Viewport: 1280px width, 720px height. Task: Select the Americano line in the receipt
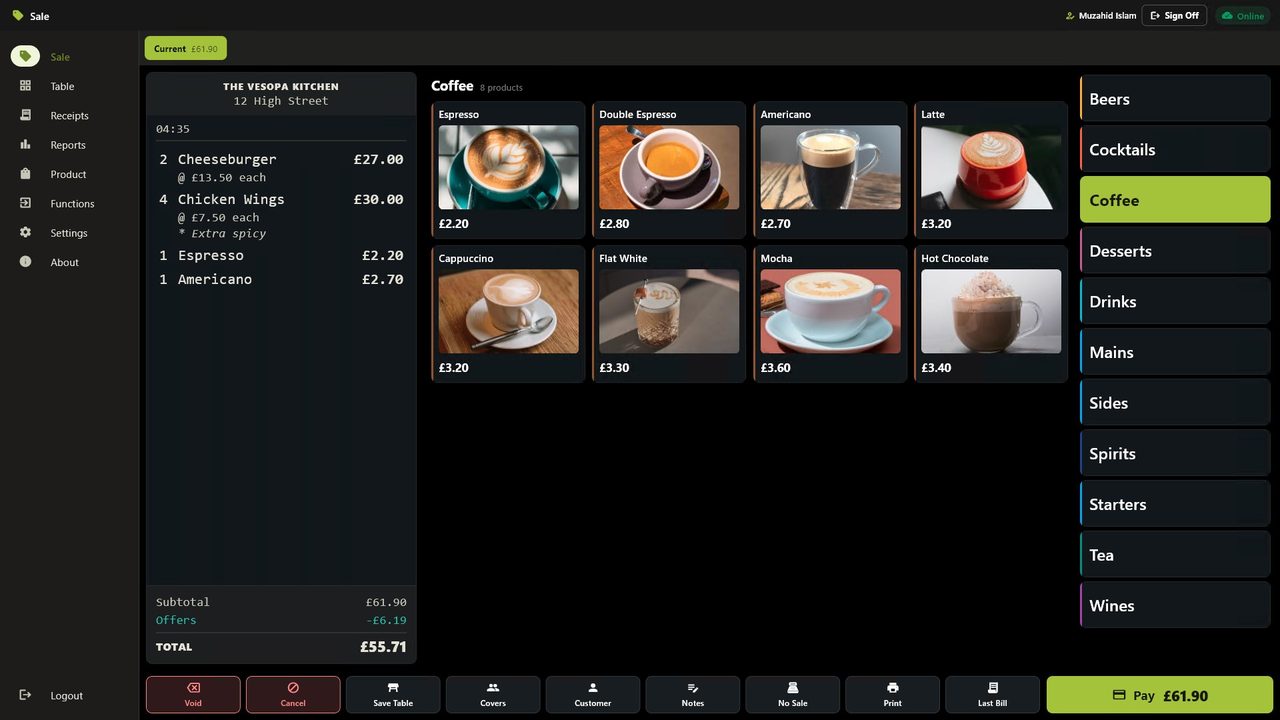coord(281,279)
